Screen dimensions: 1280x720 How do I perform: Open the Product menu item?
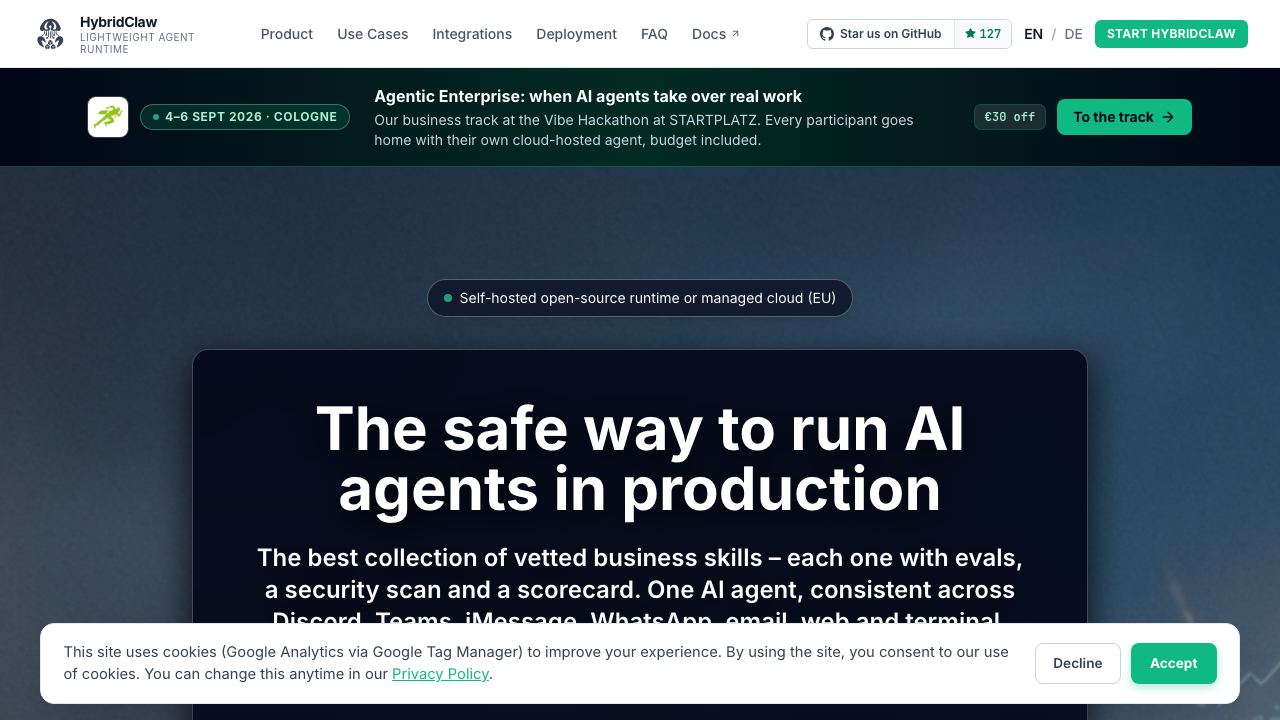[287, 34]
